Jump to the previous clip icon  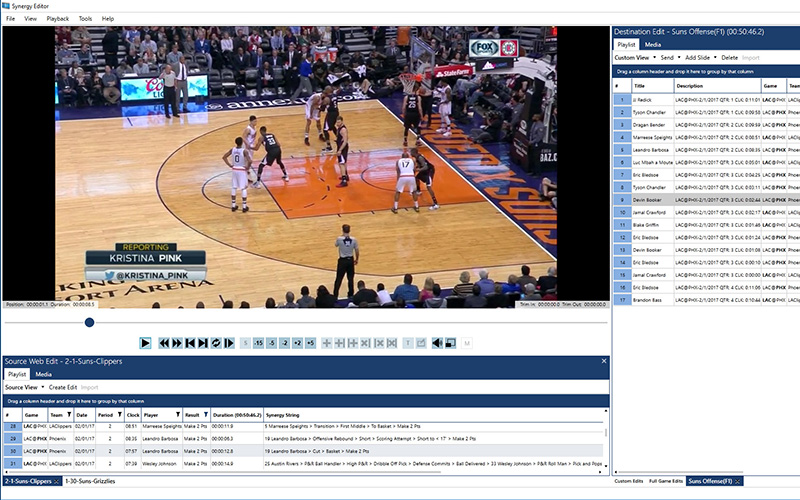pyautogui.click(x=191, y=343)
